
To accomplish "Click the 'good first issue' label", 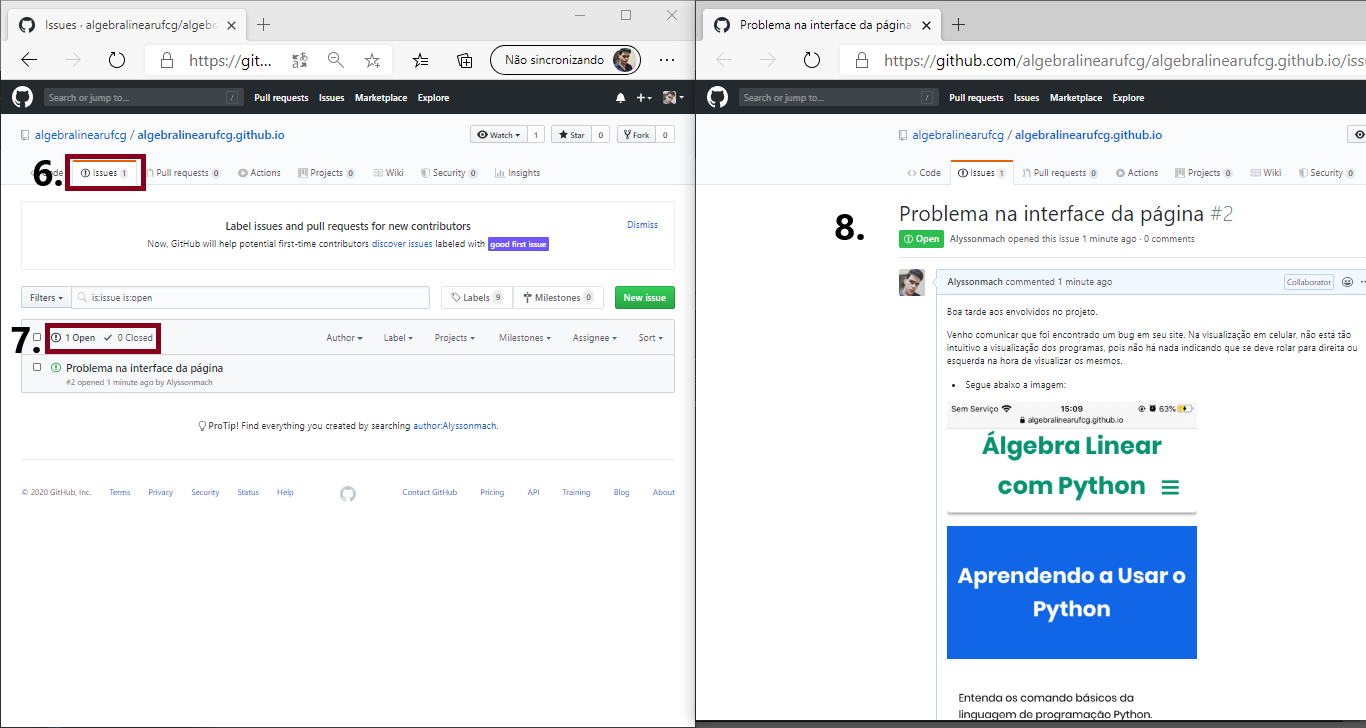I will 518,244.
